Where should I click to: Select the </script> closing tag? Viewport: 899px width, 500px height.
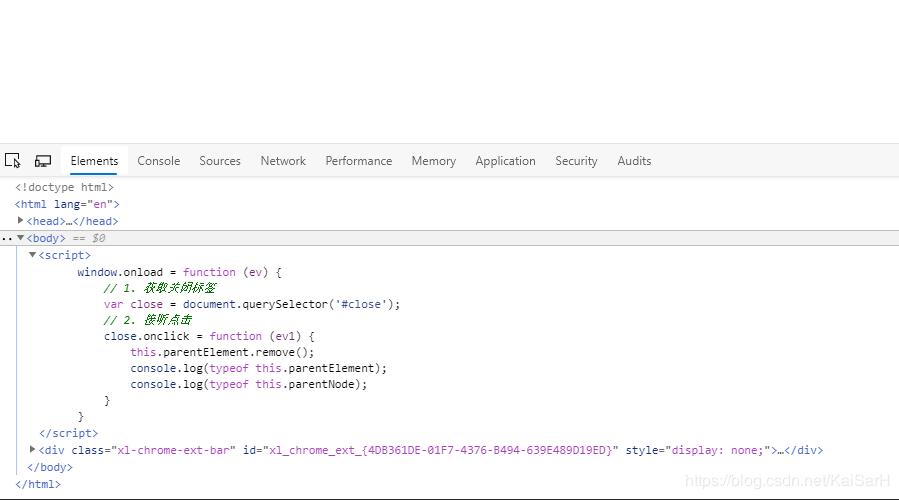pos(68,433)
